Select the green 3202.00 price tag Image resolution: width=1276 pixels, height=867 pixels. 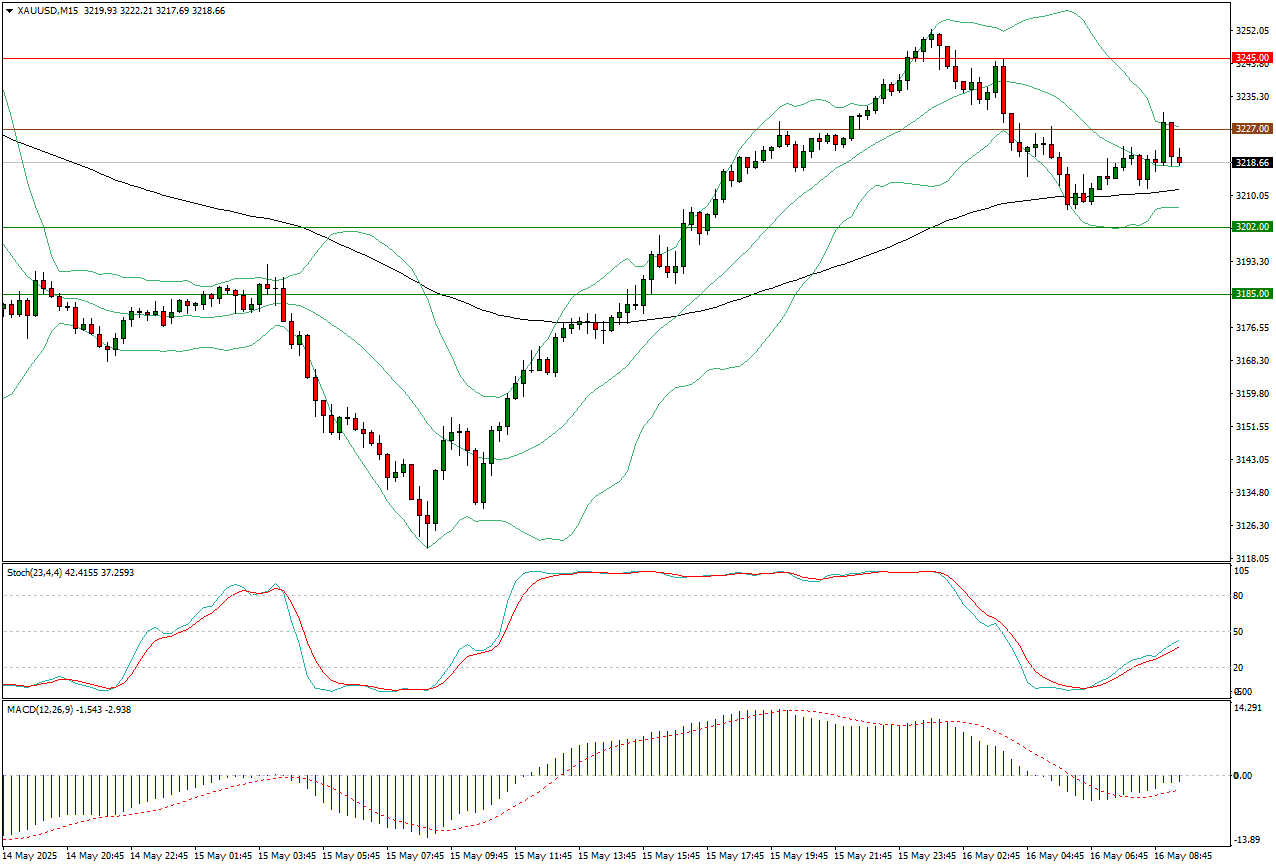1252,227
